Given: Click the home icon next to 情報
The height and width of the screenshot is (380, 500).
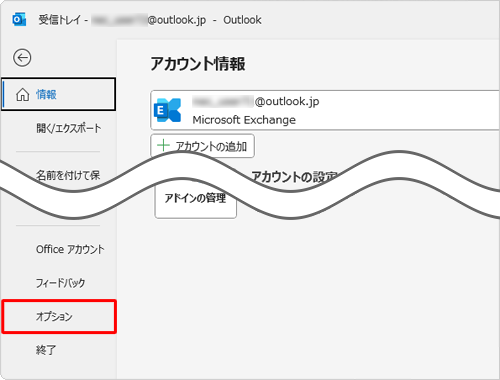Looking at the screenshot, I should click(x=22, y=94).
